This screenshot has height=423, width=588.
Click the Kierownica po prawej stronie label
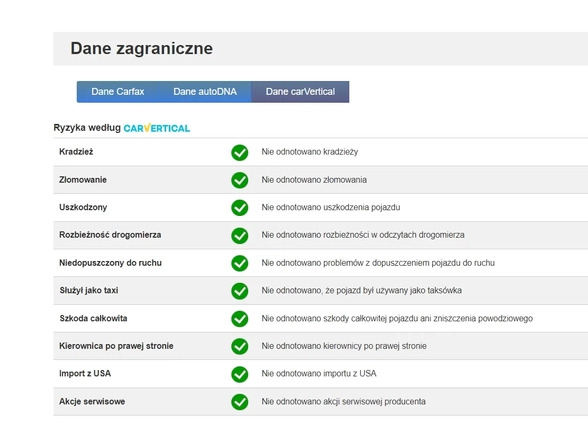[116, 346]
